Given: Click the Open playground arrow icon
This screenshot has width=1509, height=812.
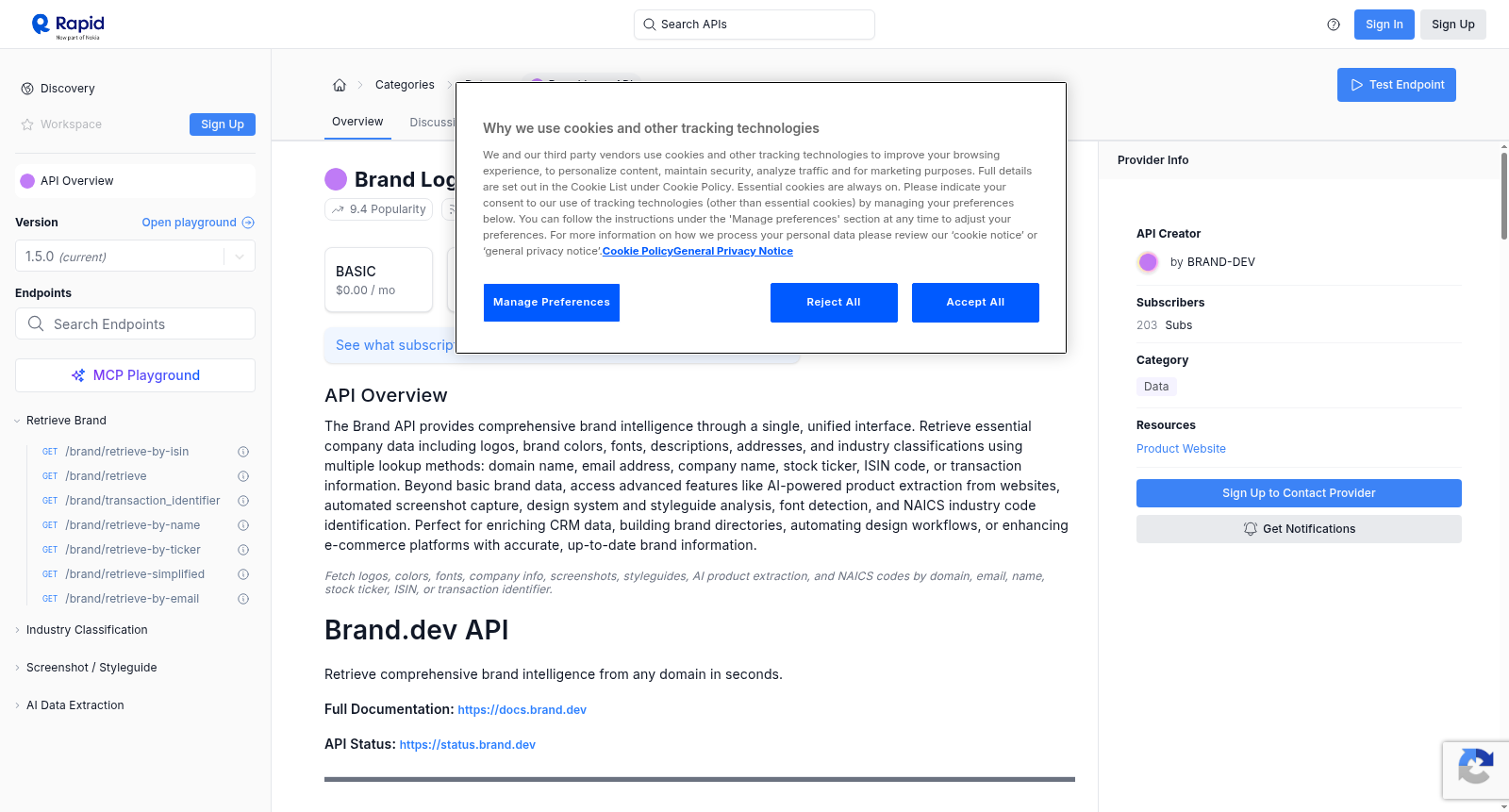Looking at the screenshot, I should click(x=248, y=223).
